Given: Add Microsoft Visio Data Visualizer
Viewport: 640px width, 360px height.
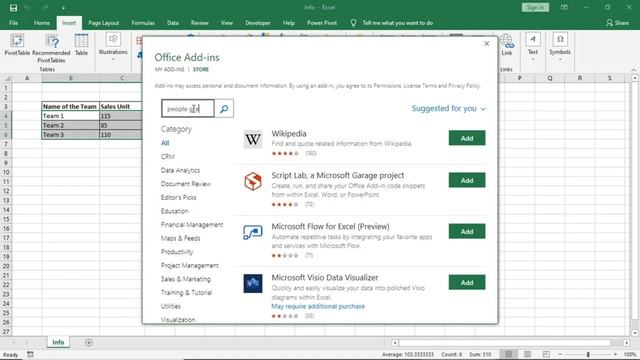Looking at the screenshot, I should (467, 282).
